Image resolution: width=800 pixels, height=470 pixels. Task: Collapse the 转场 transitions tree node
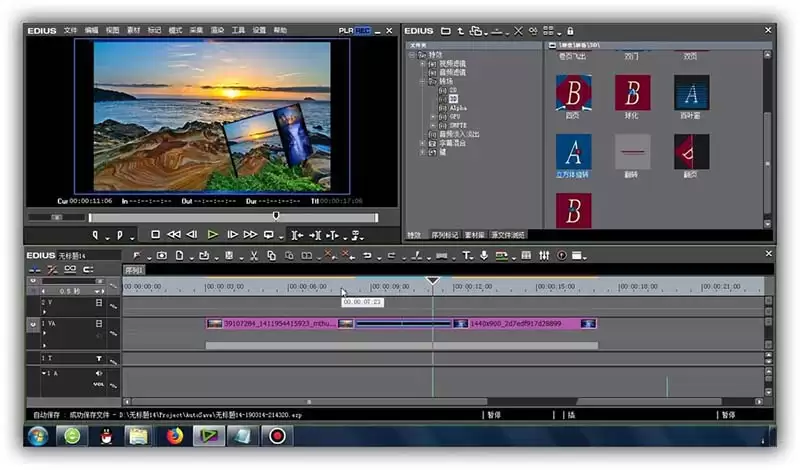coord(422,81)
